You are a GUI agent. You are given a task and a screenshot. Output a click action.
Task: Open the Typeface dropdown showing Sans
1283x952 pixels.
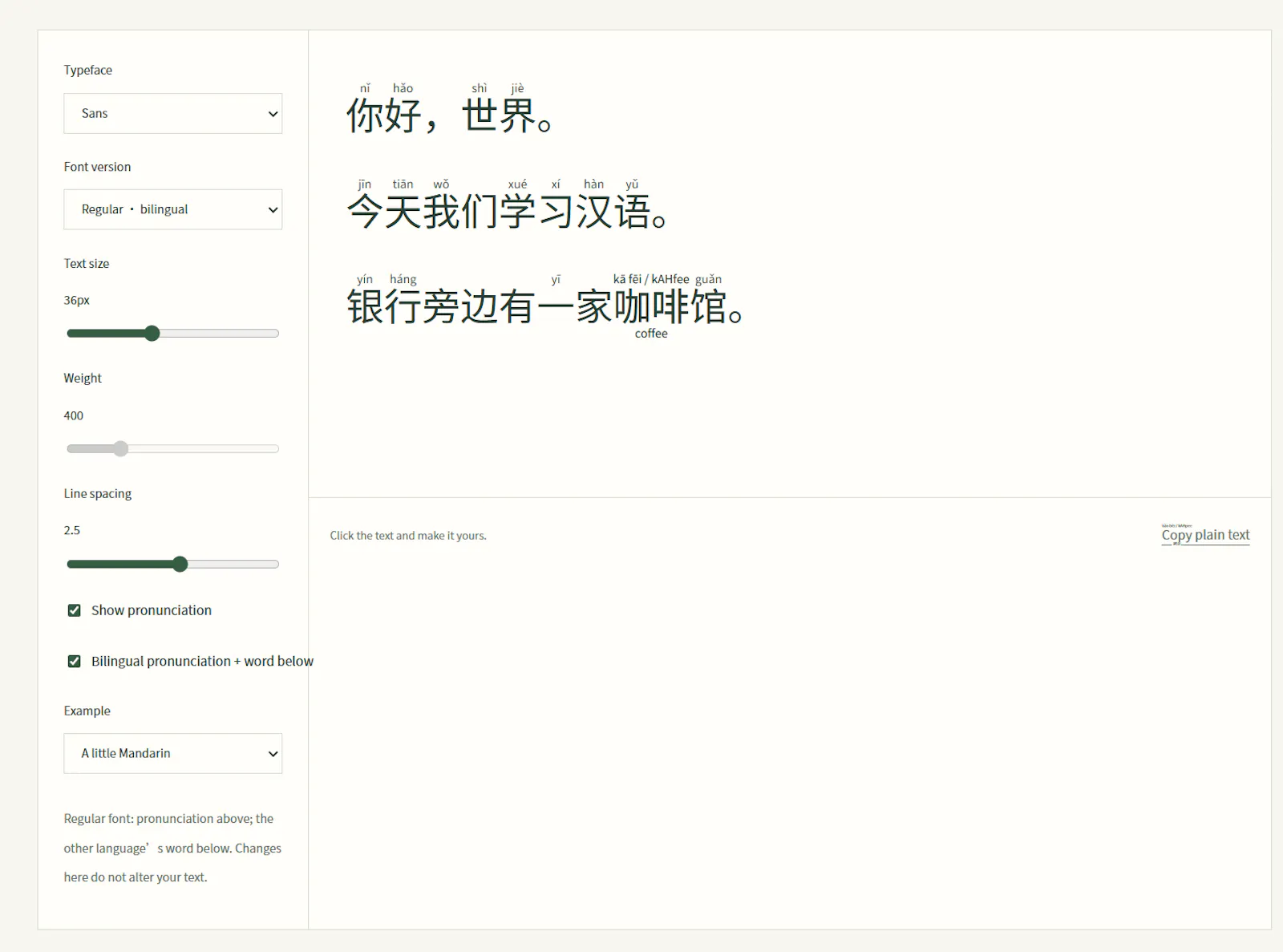pos(172,113)
